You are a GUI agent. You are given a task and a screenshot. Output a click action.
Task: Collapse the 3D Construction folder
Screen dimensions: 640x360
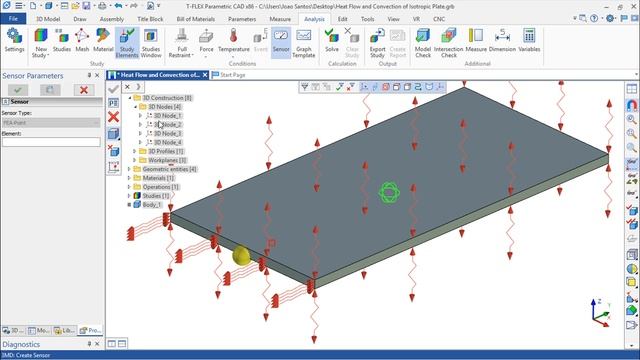click(x=130, y=98)
